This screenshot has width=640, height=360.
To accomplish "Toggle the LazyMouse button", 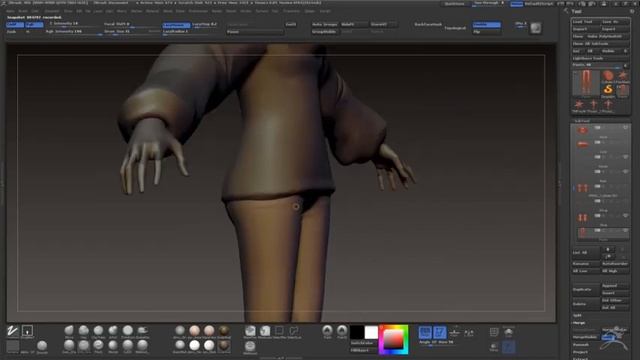I will pyautogui.click(x=176, y=25).
